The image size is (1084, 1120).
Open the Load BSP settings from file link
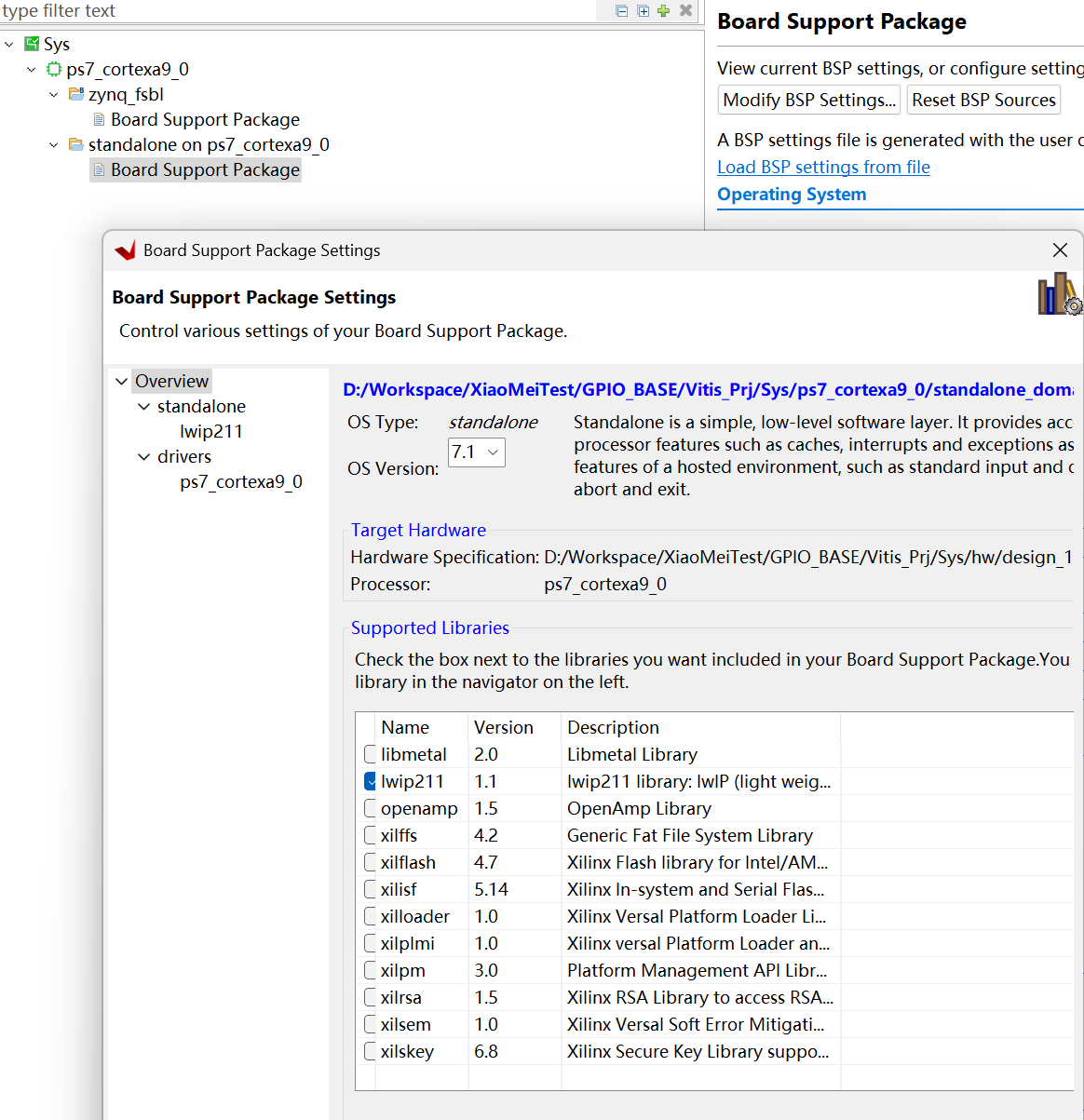click(823, 167)
